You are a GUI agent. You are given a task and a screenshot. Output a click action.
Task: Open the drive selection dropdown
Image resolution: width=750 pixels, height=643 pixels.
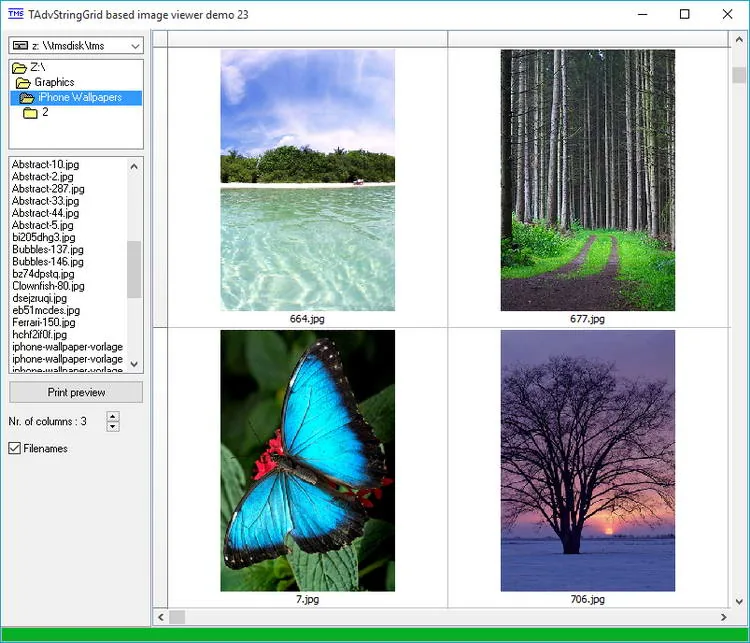point(135,46)
